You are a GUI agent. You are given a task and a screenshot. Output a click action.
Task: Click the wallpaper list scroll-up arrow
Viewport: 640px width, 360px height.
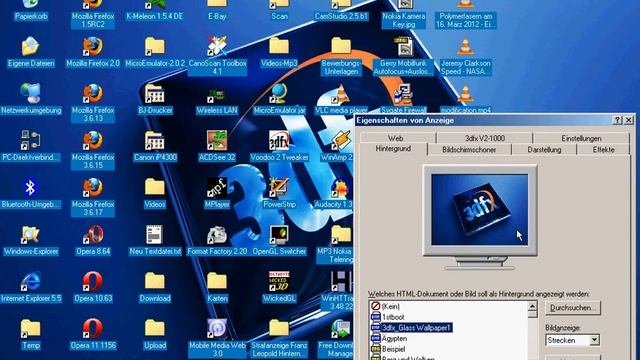point(532,306)
